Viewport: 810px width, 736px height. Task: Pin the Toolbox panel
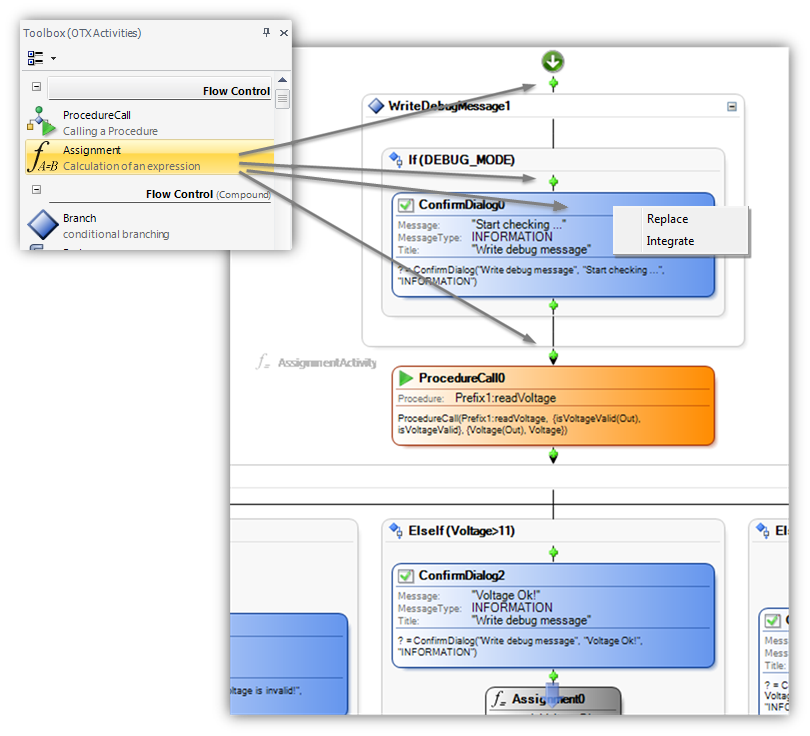click(x=266, y=33)
